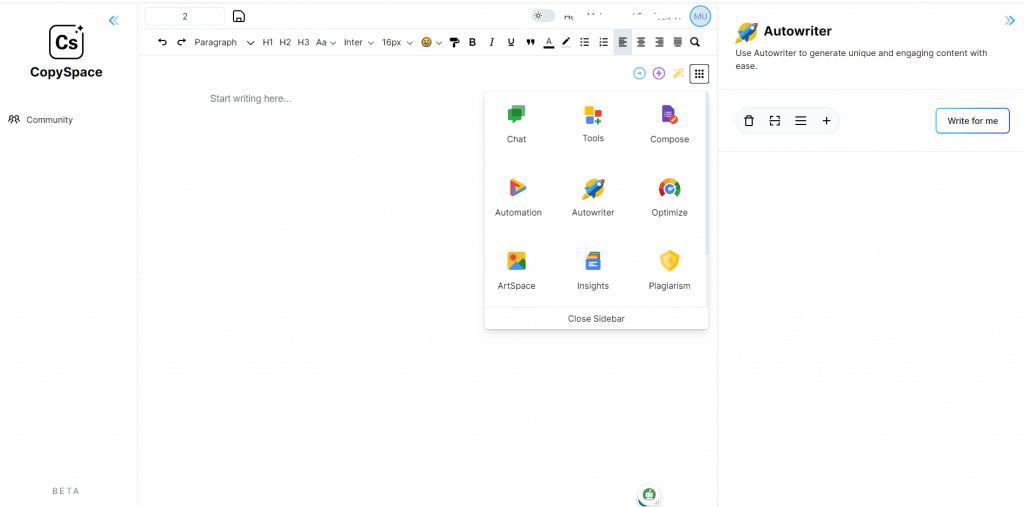Undo the last edit
This screenshot has height=507, width=1024.
(x=163, y=42)
